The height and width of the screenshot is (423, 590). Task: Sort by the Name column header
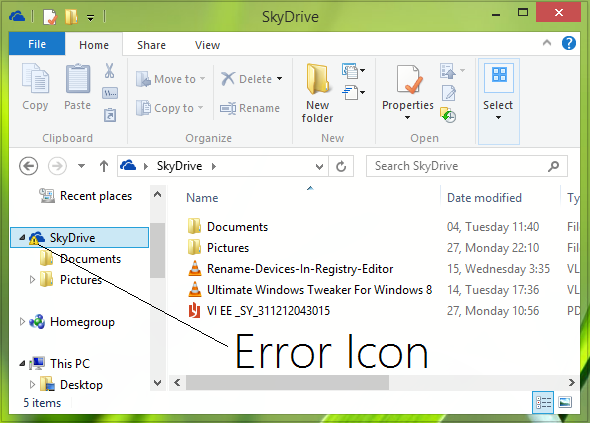[202, 198]
